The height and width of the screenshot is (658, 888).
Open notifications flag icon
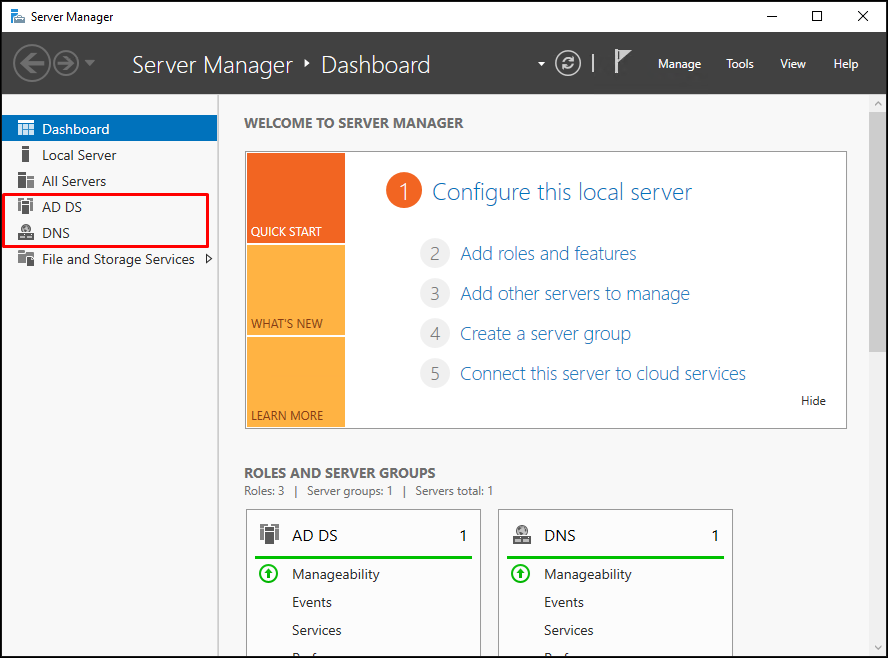pos(622,61)
